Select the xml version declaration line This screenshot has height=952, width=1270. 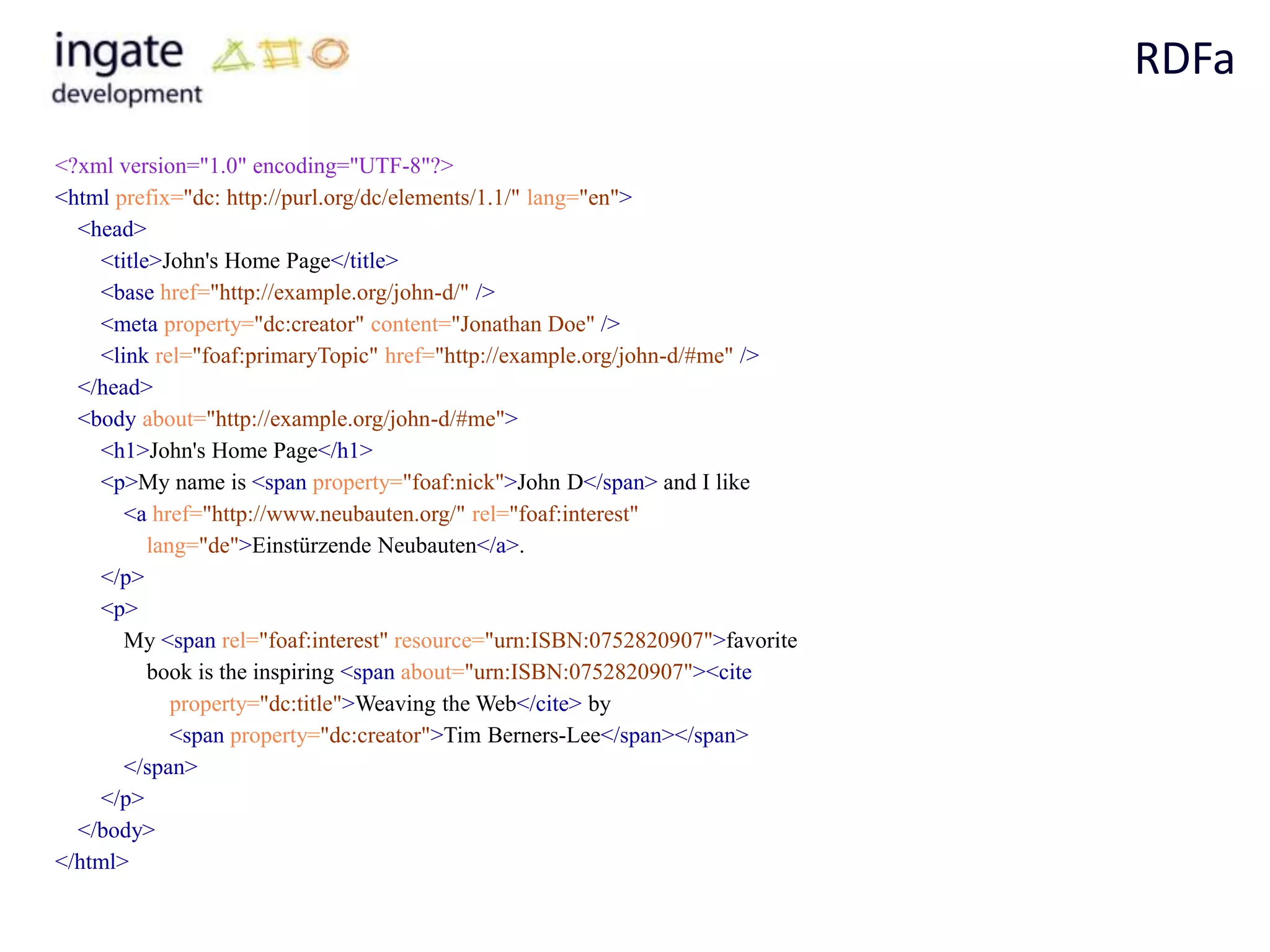[x=254, y=166]
